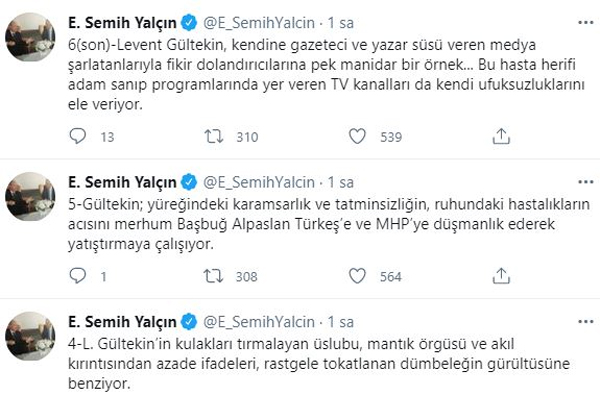Click the profile avatar of third tweet
Screen dimensions: 600x395
tap(30, 336)
